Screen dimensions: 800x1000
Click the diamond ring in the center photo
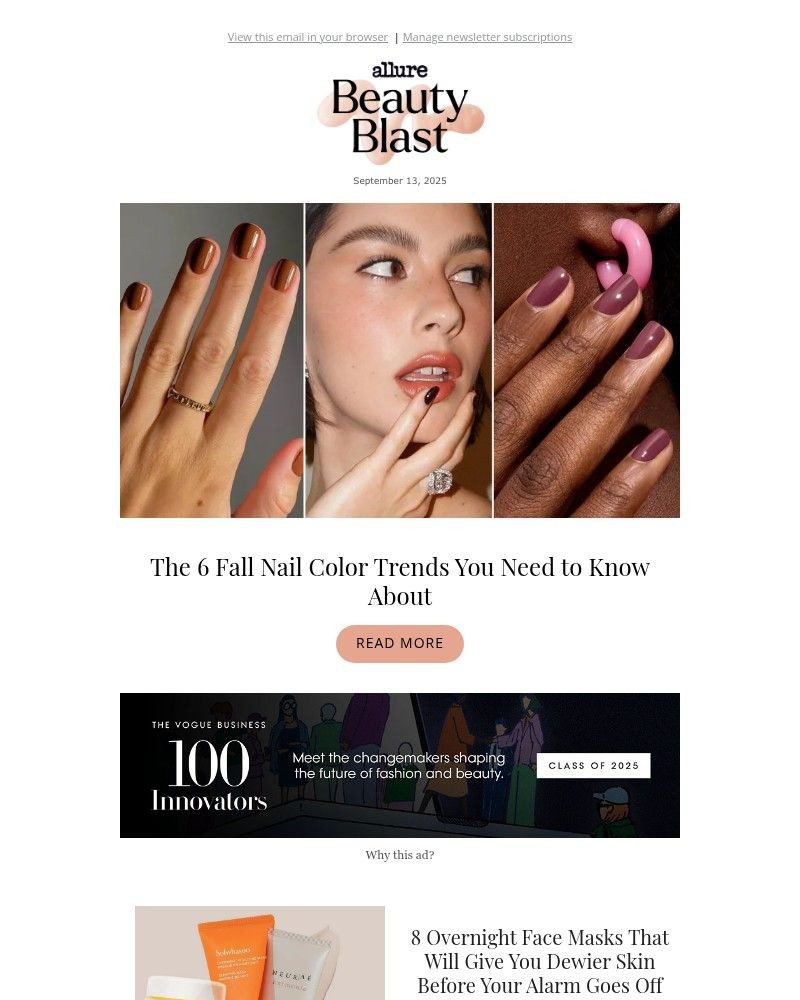point(440,481)
